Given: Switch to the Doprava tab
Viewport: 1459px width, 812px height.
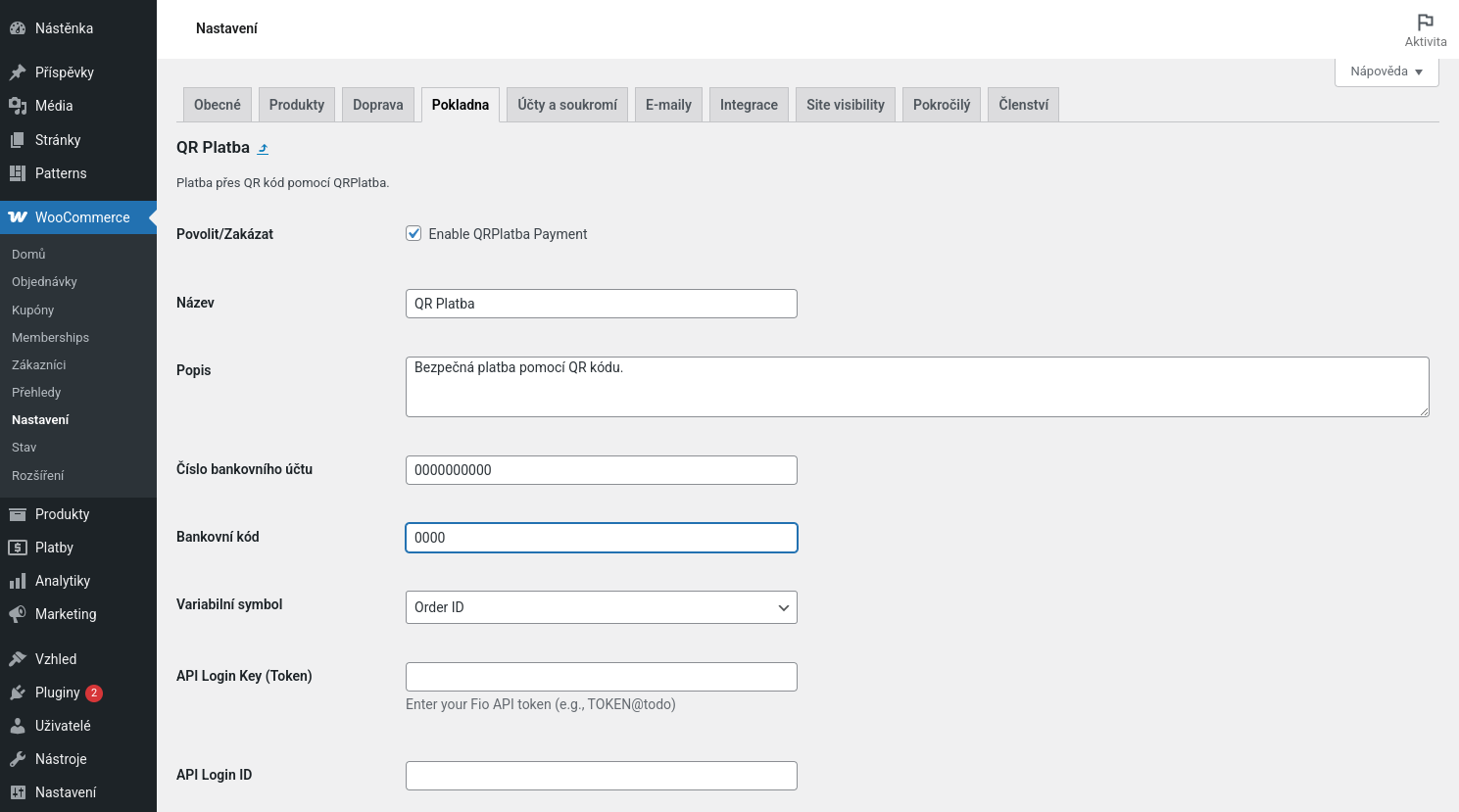Looking at the screenshot, I should coord(378,105).
